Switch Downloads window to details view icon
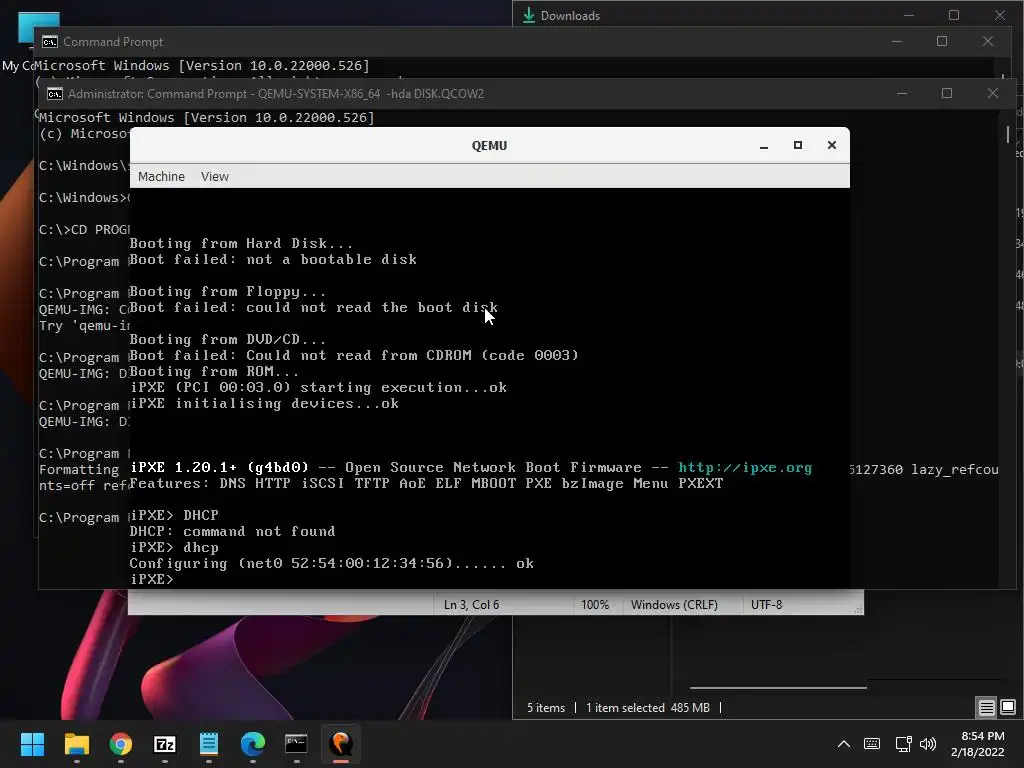The image size is (1024, 768). (986, 707)
